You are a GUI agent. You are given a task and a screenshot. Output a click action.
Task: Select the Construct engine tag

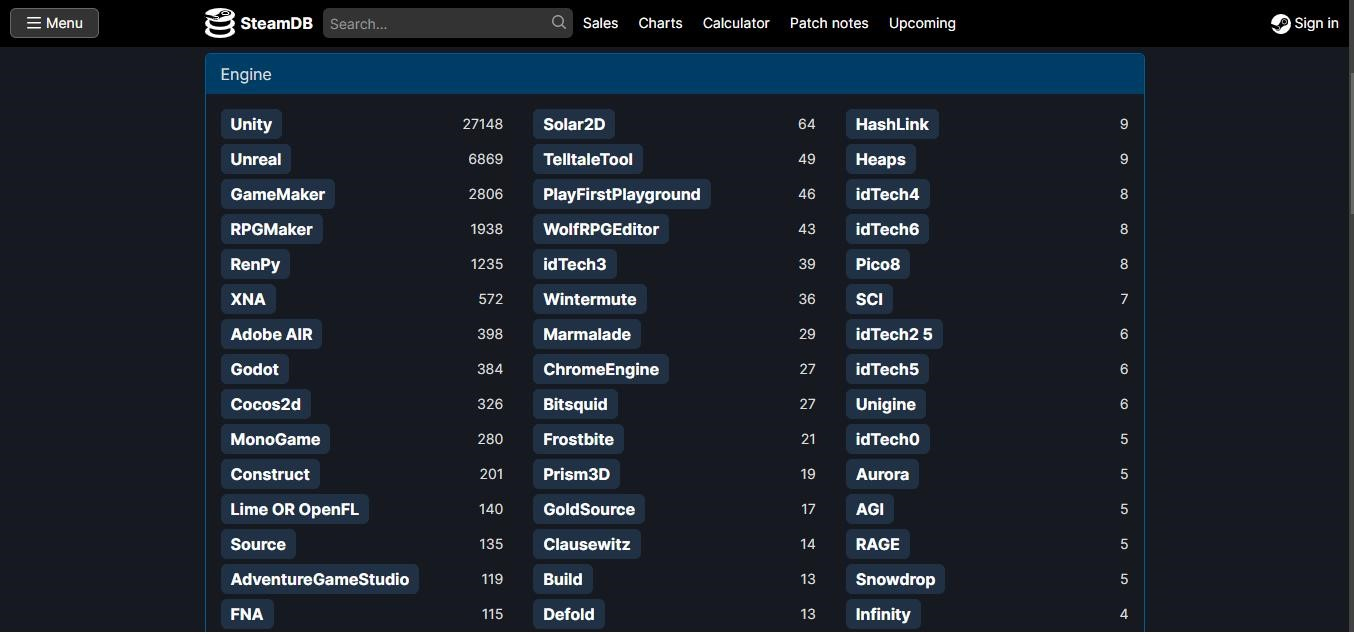pos(270,474)
